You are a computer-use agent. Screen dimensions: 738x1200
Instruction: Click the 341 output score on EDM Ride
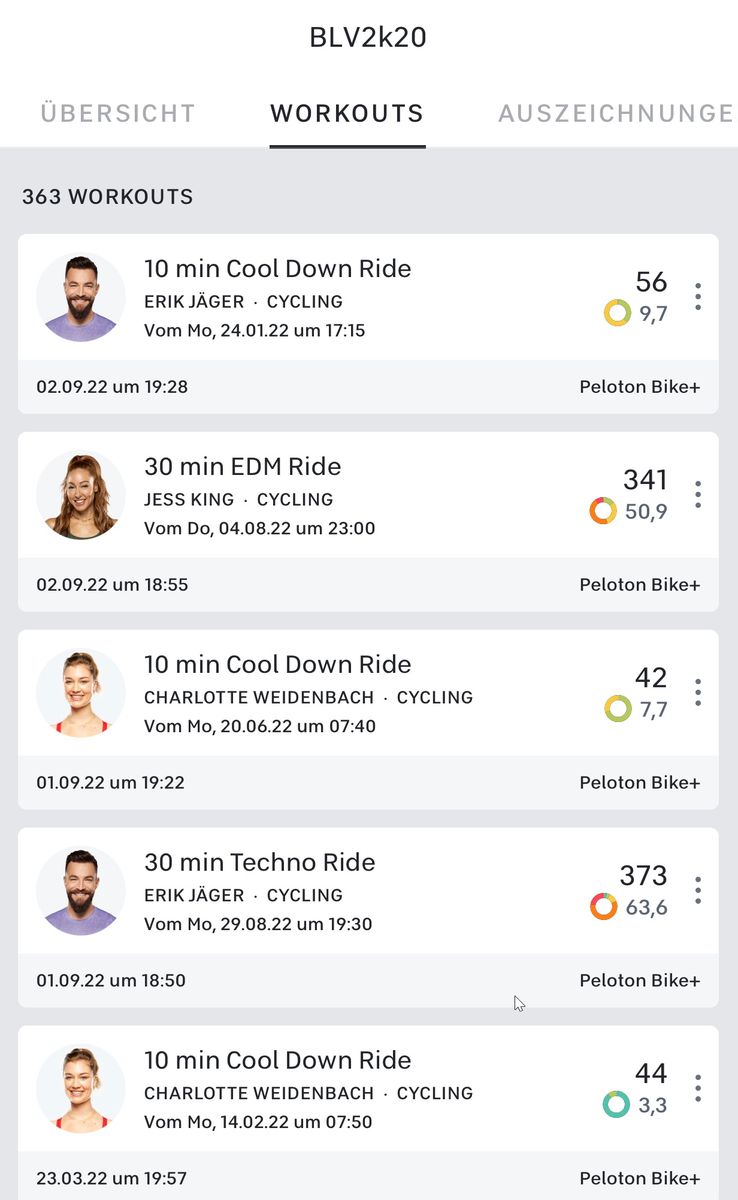[645, 480]
